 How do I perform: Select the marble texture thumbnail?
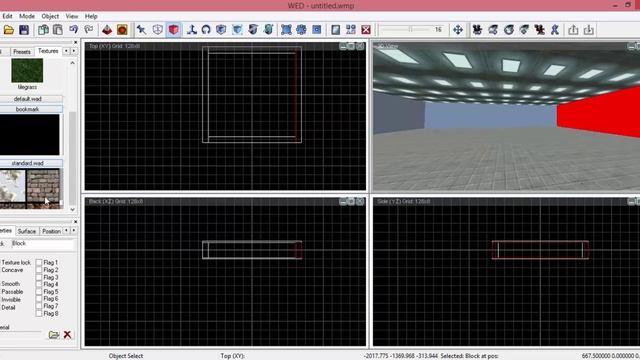tap(12, 187)
